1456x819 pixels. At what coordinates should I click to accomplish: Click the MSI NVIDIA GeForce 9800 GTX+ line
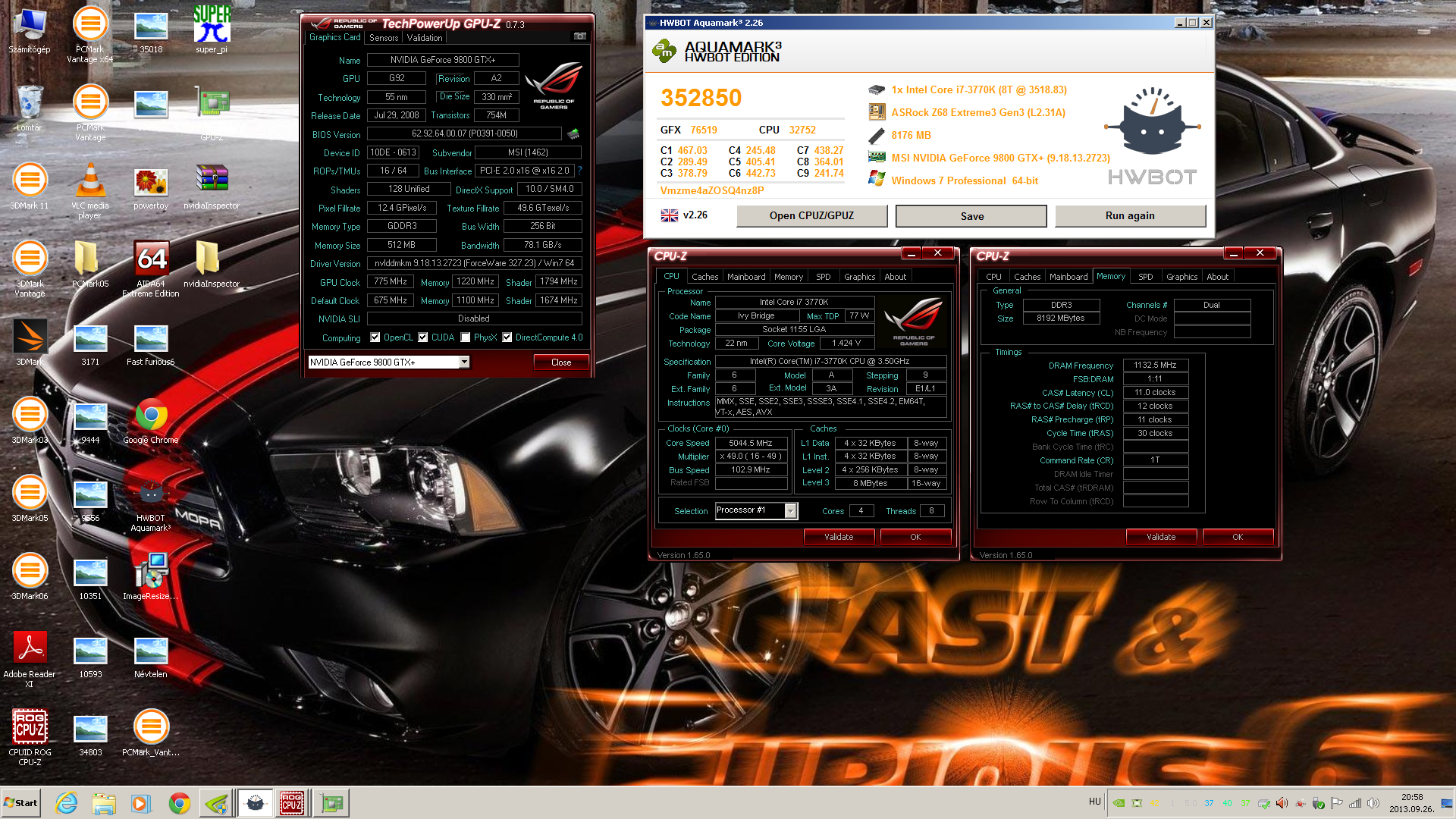tap(1000, 158)
